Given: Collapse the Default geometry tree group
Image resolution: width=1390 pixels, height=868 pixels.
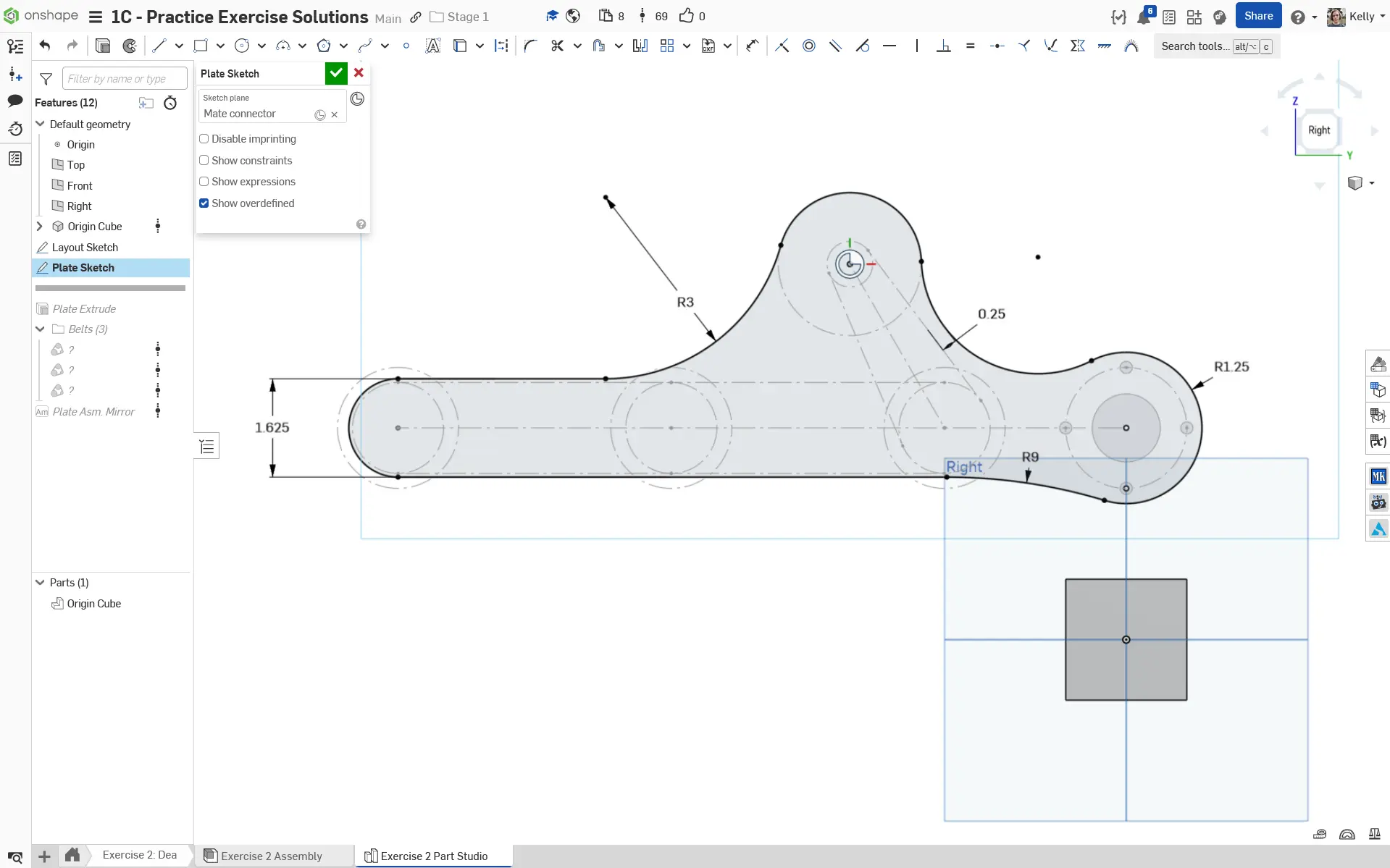Looking at the screenshot, I should coord(41,124).
